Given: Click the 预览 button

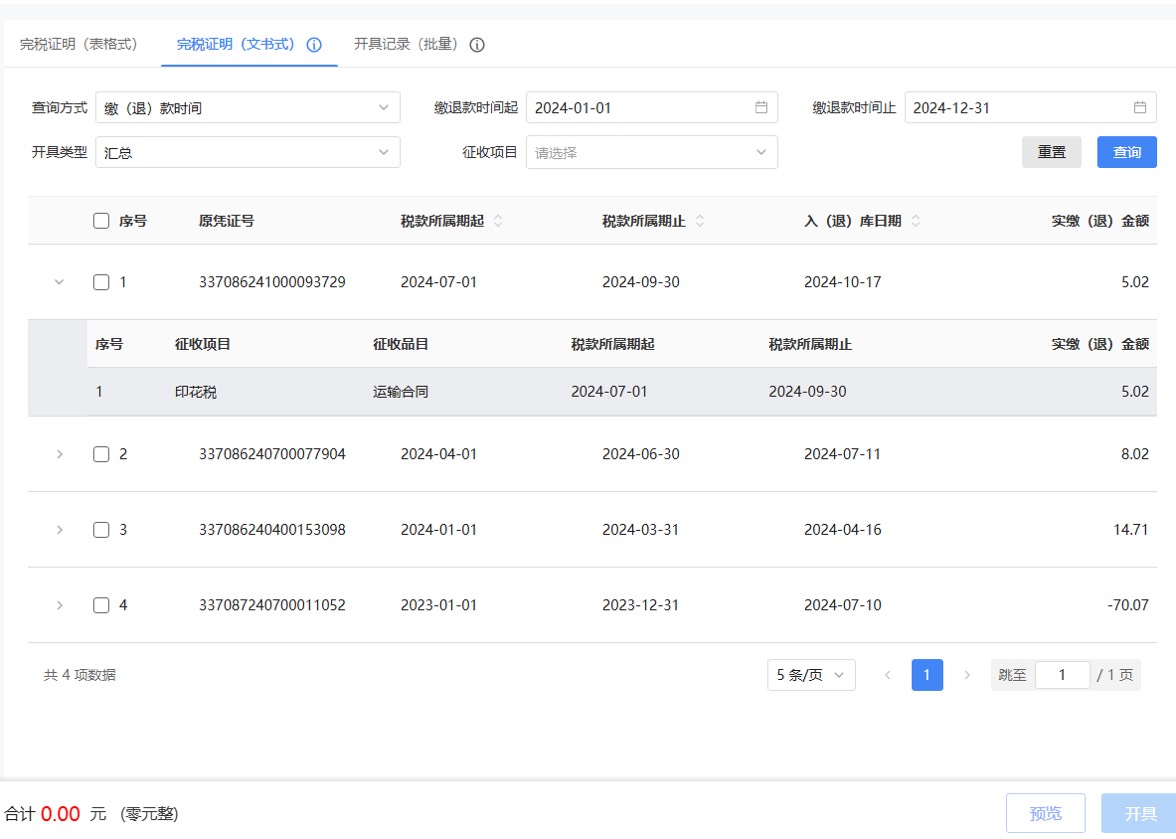Looking at the screenshot, I should (1046, 814).
